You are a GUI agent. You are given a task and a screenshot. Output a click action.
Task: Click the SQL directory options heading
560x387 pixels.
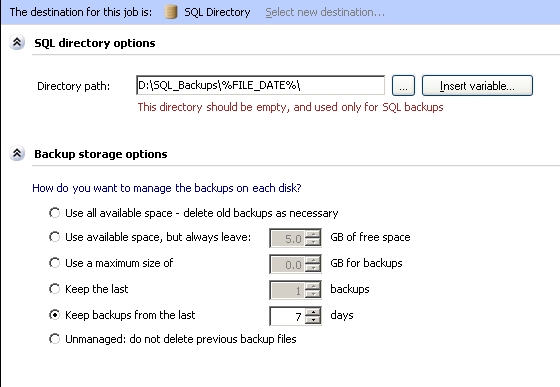point(95,43)
